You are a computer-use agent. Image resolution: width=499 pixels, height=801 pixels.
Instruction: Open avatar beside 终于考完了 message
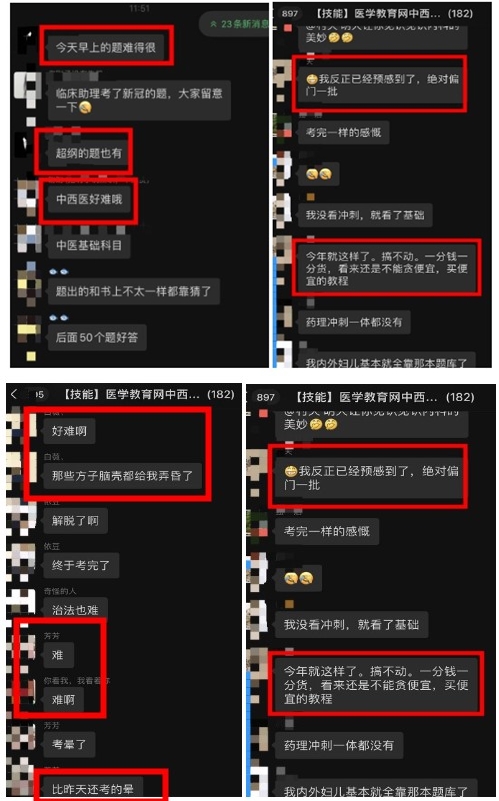pyautogui.click(x=23, y=560)
